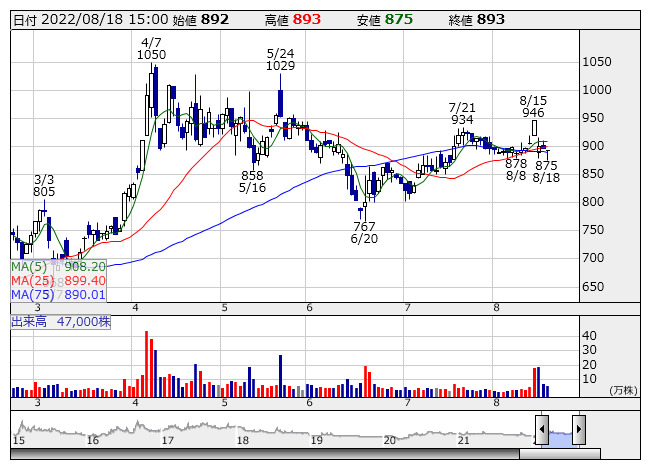The image size is (653, 470).
Task: Click the 3/3 805 price label
Action: click(44, 186)
